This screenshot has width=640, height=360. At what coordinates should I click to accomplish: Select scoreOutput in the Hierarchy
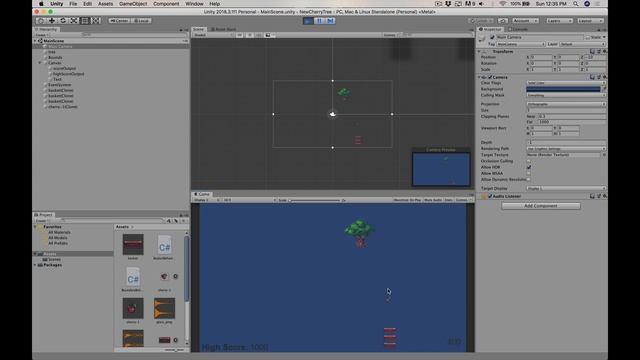click(x=64, y=69)
